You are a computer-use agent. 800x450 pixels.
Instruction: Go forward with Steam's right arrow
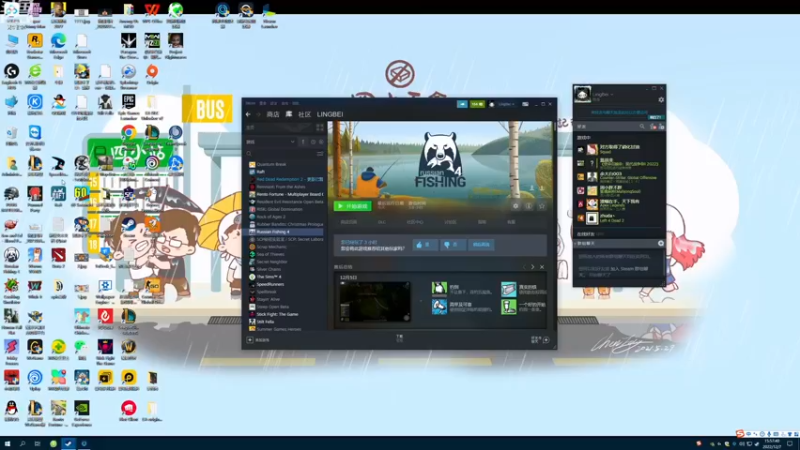(x=258, y=114)
